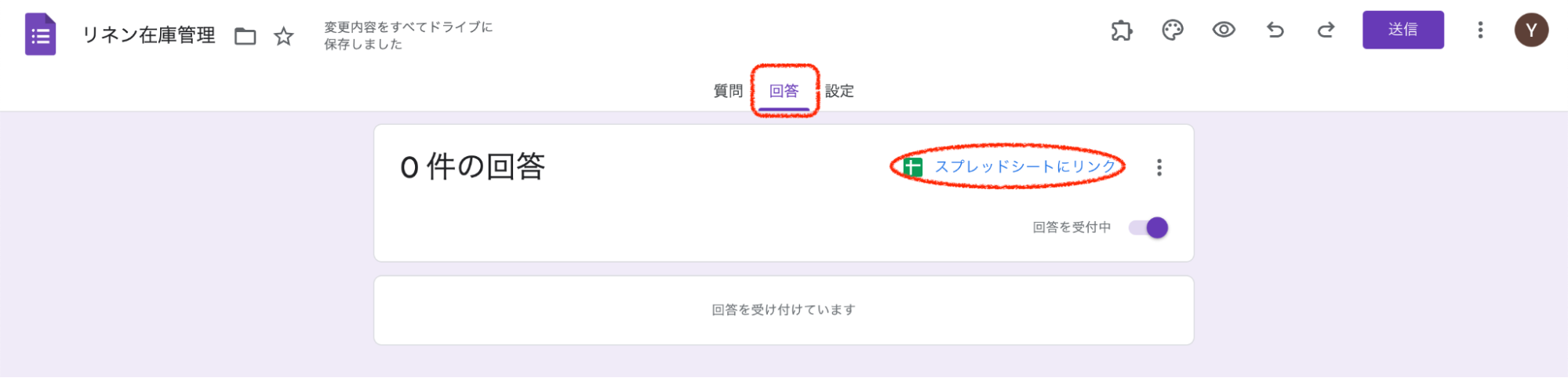Preview the form with the eye icon

pyautogui.click(x=1224, y=31)
